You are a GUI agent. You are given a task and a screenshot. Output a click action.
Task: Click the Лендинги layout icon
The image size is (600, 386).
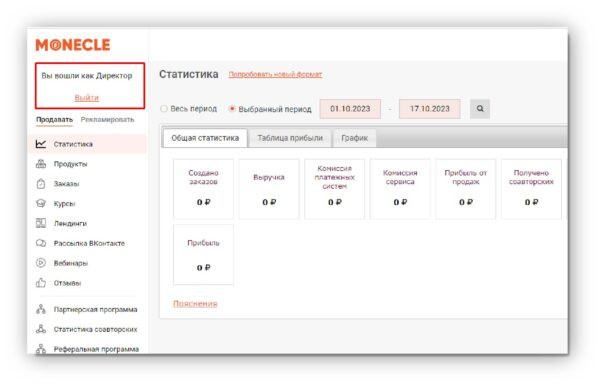click(x=41, y=223)
